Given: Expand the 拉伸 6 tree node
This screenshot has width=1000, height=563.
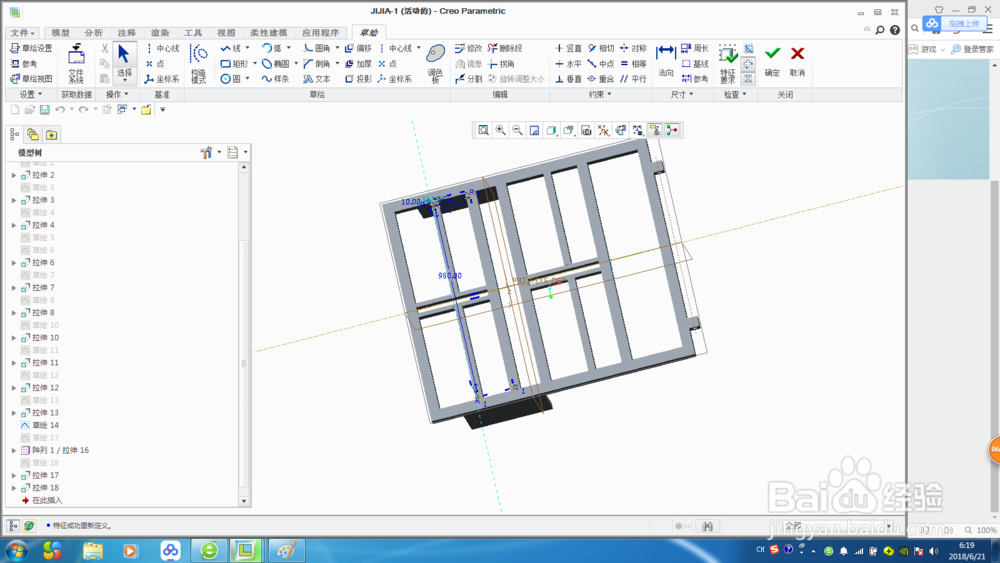Looking at the screenshot, I should coord(14,263).
